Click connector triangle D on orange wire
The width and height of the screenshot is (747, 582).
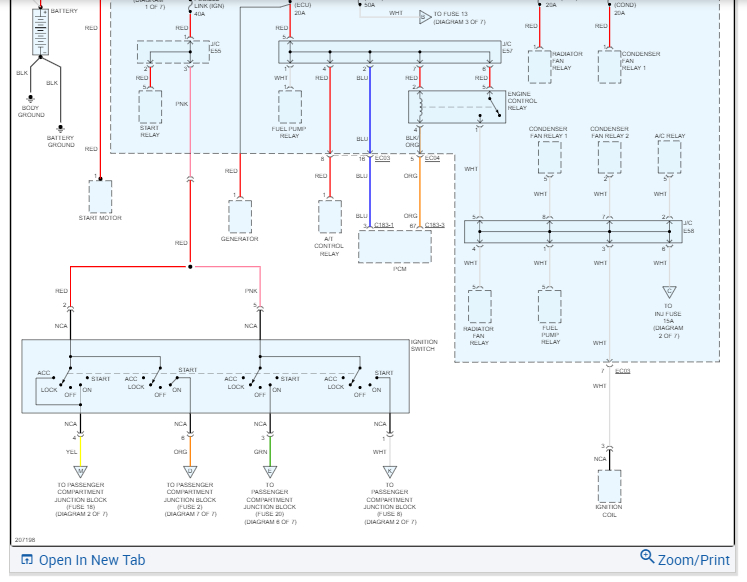pyautogui.click(x=190, y=472)
